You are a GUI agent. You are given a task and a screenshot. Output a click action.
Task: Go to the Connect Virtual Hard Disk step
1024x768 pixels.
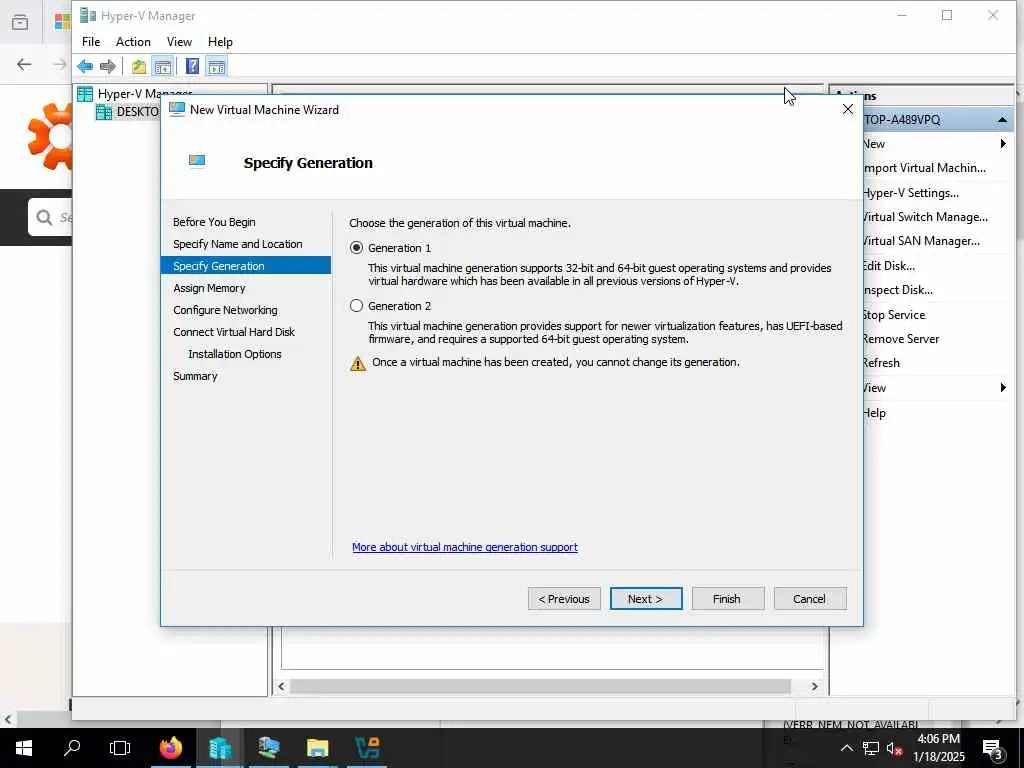[x=234, y=332]
